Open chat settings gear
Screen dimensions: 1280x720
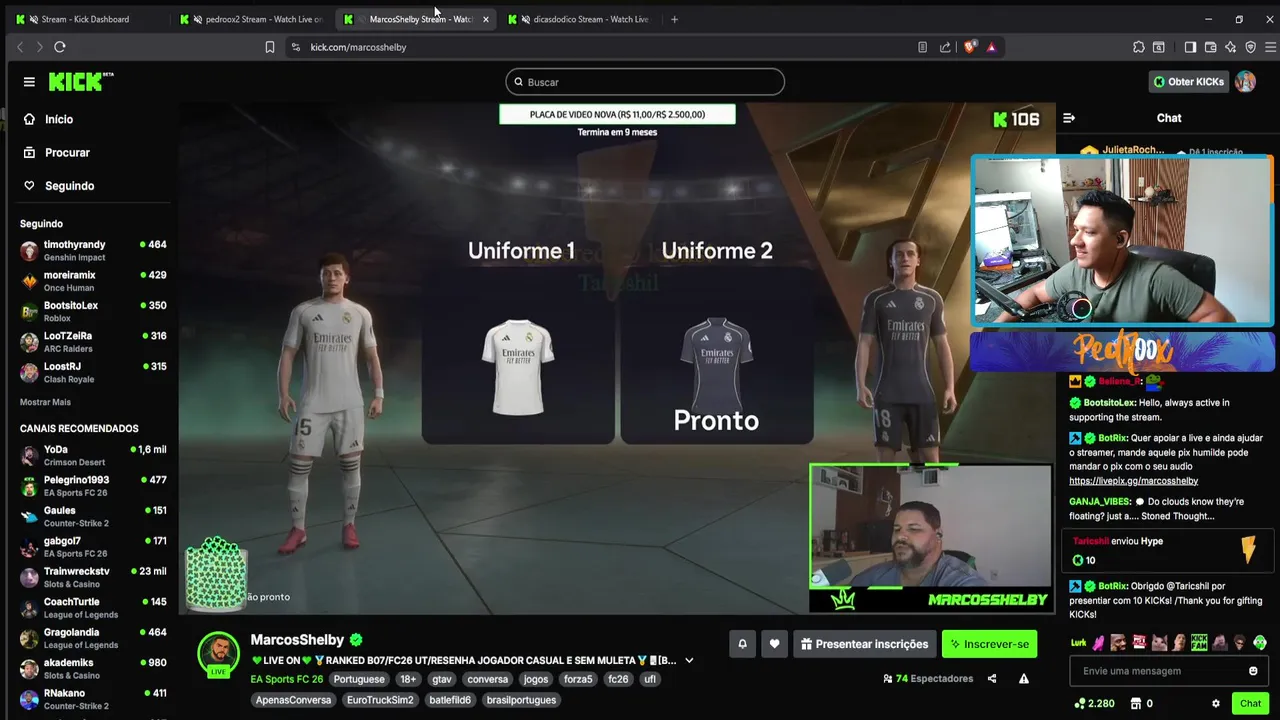coord(1216,704)
